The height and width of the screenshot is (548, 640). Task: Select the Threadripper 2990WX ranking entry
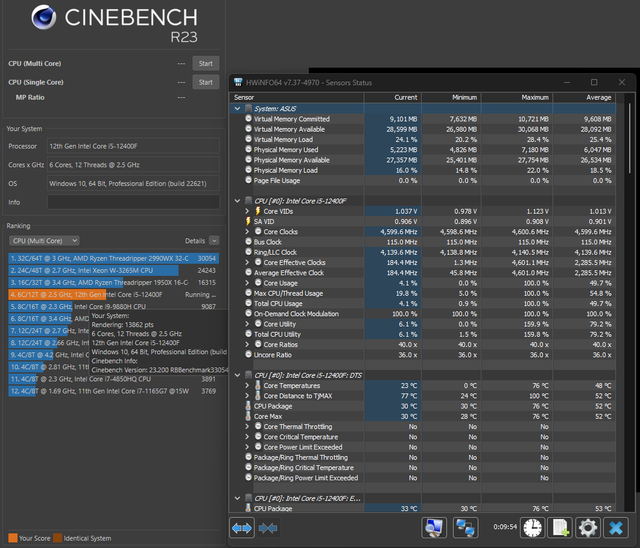point(113,258)
